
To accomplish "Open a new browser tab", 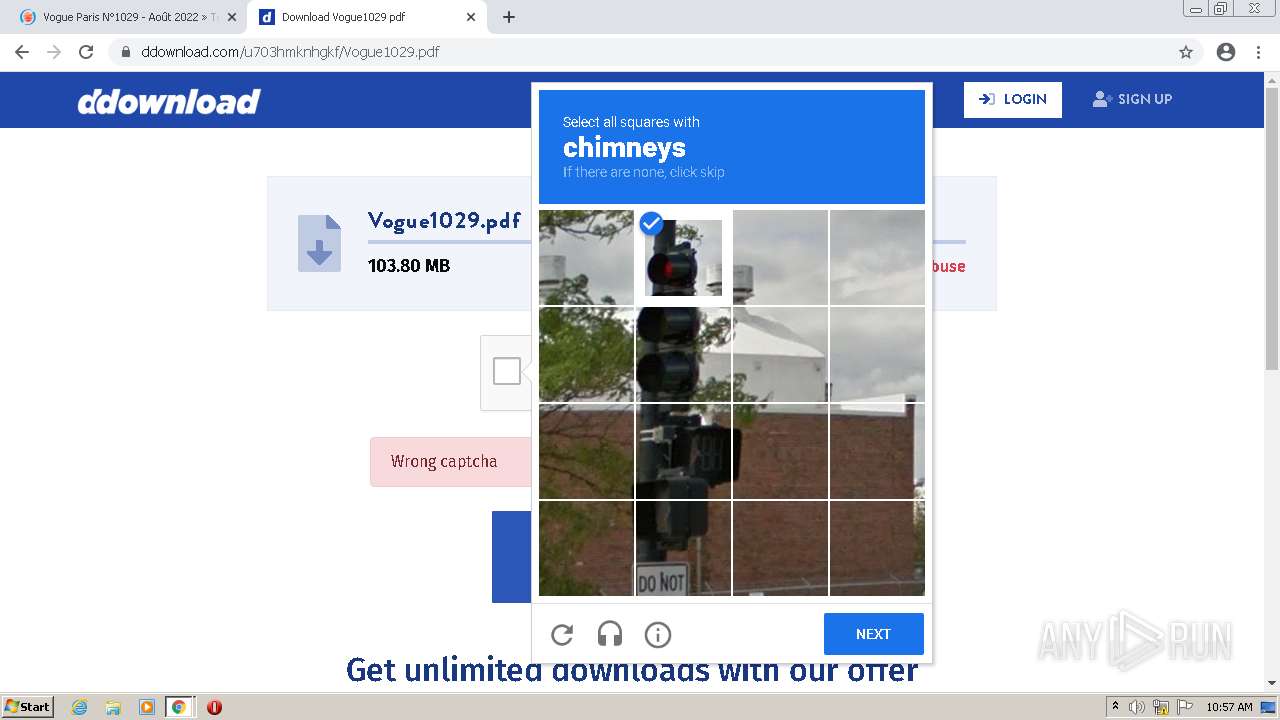I will pyautogui.click(x=509, y=17).
